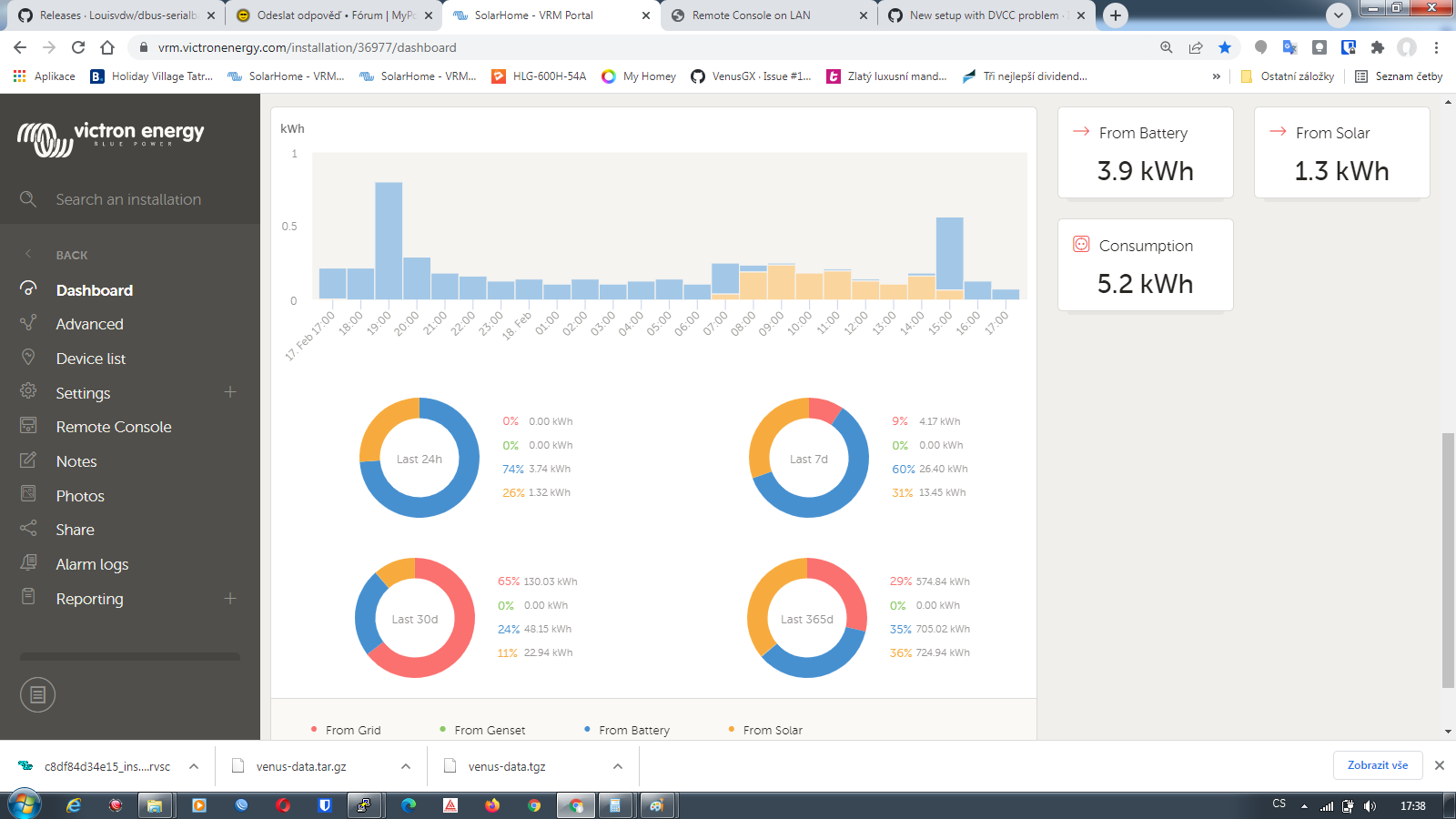The image size is (1456, 819).
Task: Focus the Search an installation field
Action: coord(128,199)
